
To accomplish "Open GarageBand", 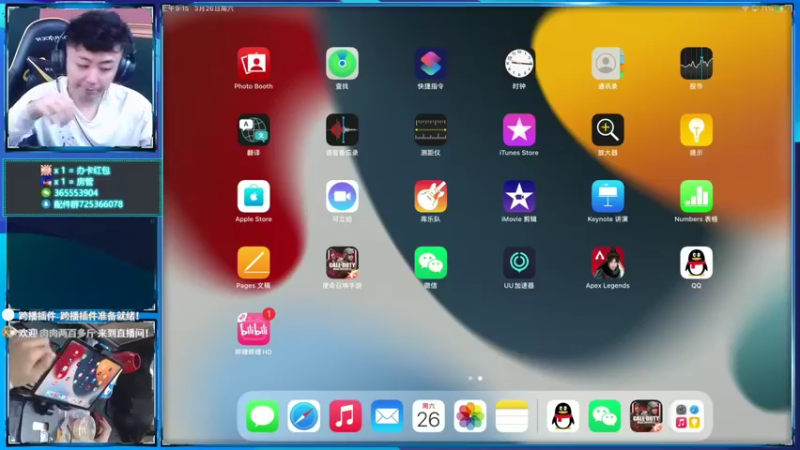I will click(x=431, y=196).
